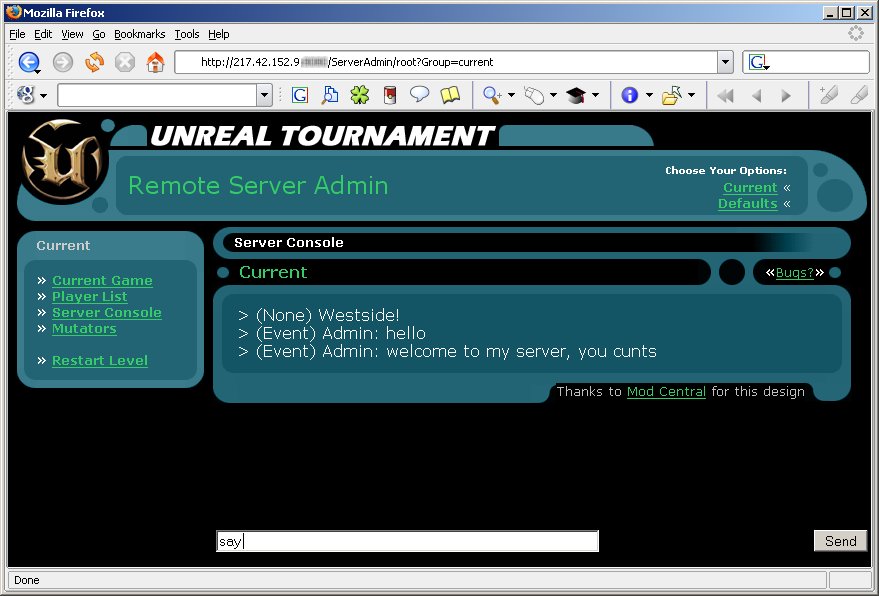Image resolution: width=879 pixels, height=596 pixels.
Task: Click the graduation cap toolbar icon
Action: tap(575, 95)
